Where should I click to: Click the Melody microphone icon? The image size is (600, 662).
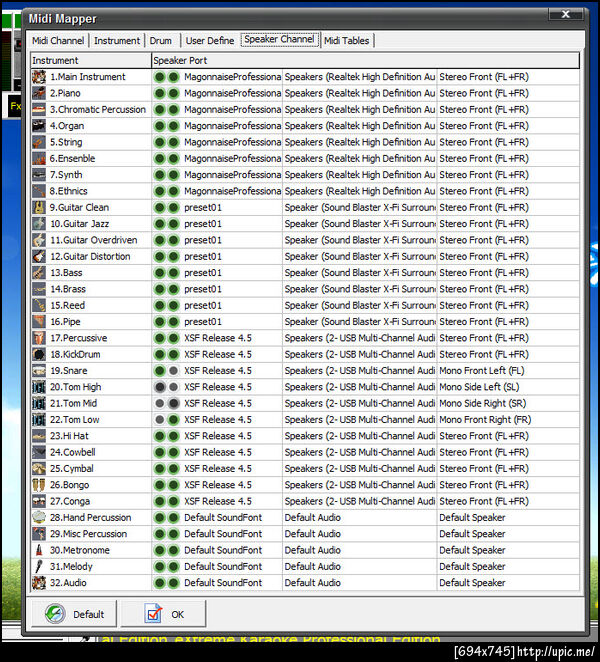(x=39, y=567)
